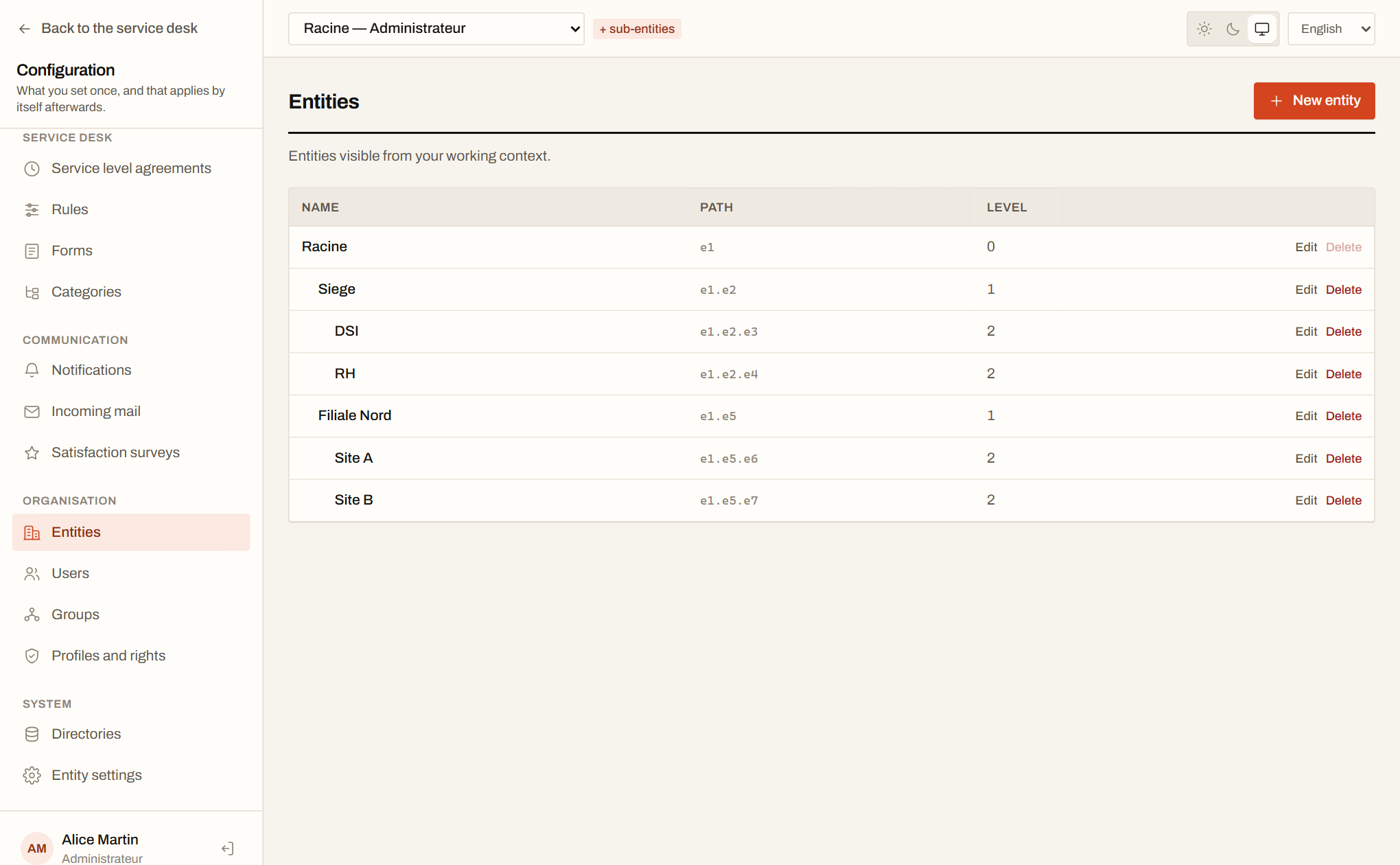Viewport: 1400px width, 865px height.
Task: Click the Incoming mail envelope icon
Action: [32, 412]
